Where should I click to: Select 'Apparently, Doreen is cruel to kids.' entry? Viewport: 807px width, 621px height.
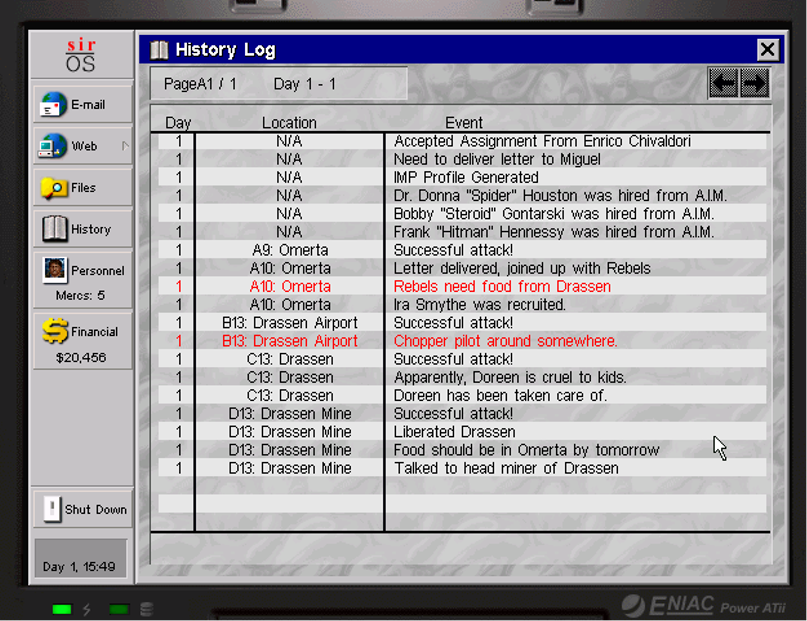[x=510, y=378]
